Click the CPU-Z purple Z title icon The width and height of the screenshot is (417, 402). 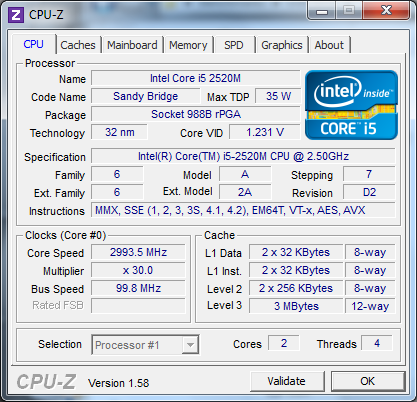point(16,15)
